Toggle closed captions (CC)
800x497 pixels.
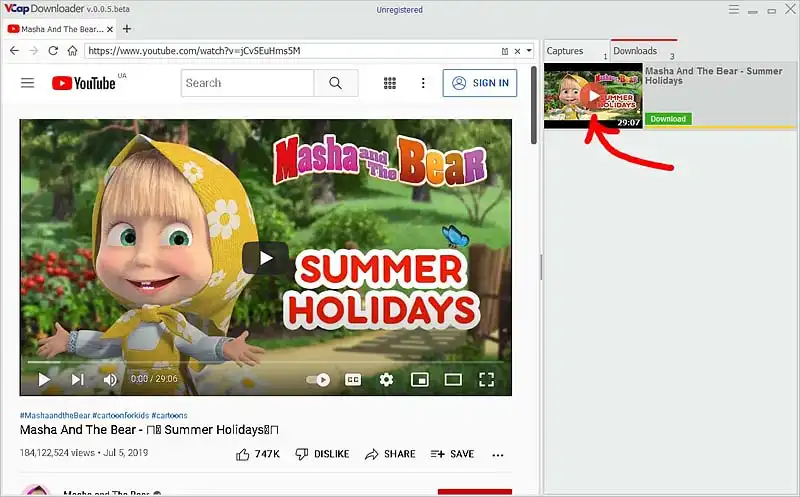(353, 380)
